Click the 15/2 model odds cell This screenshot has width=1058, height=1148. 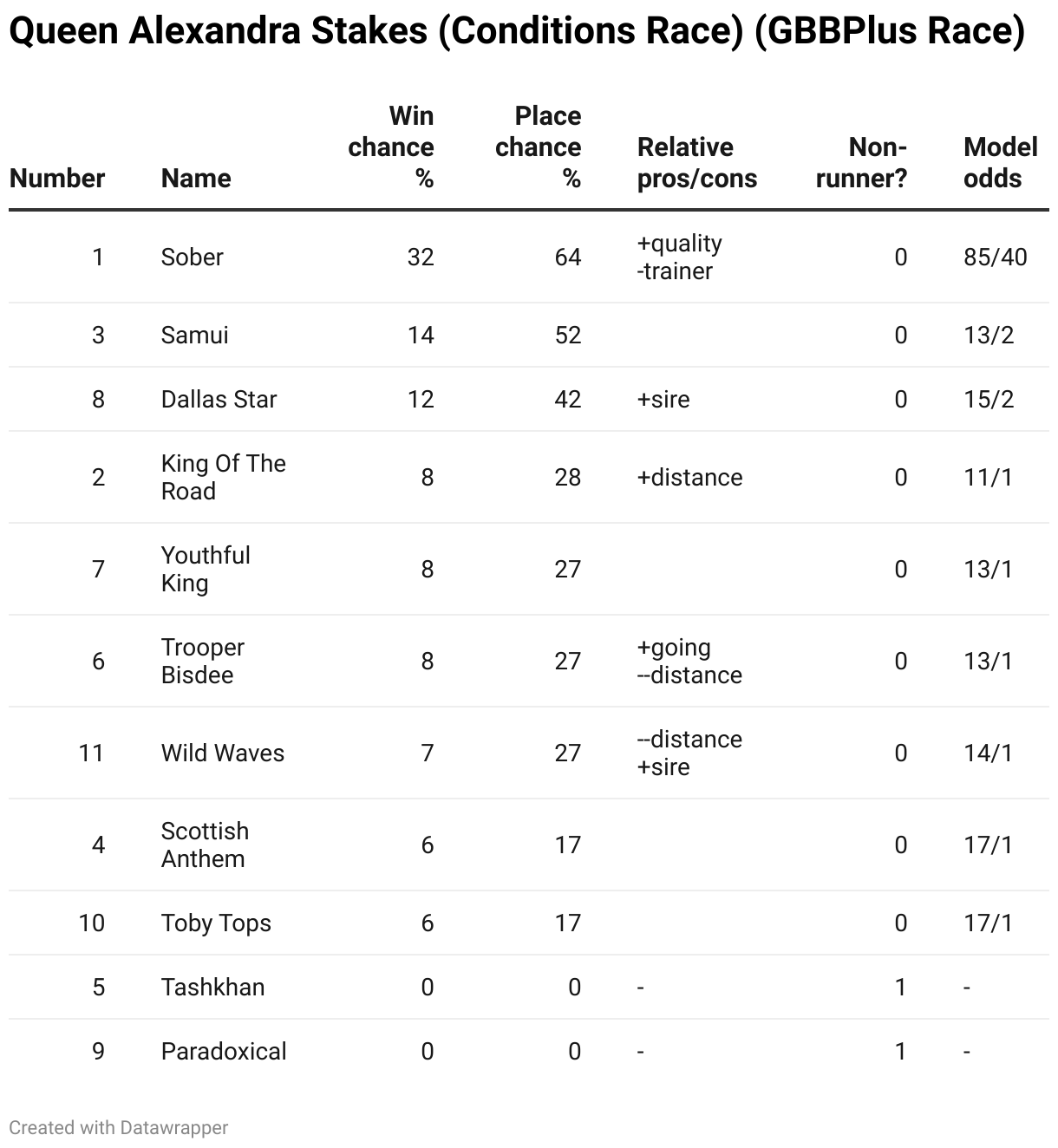(x=989, y=399)
